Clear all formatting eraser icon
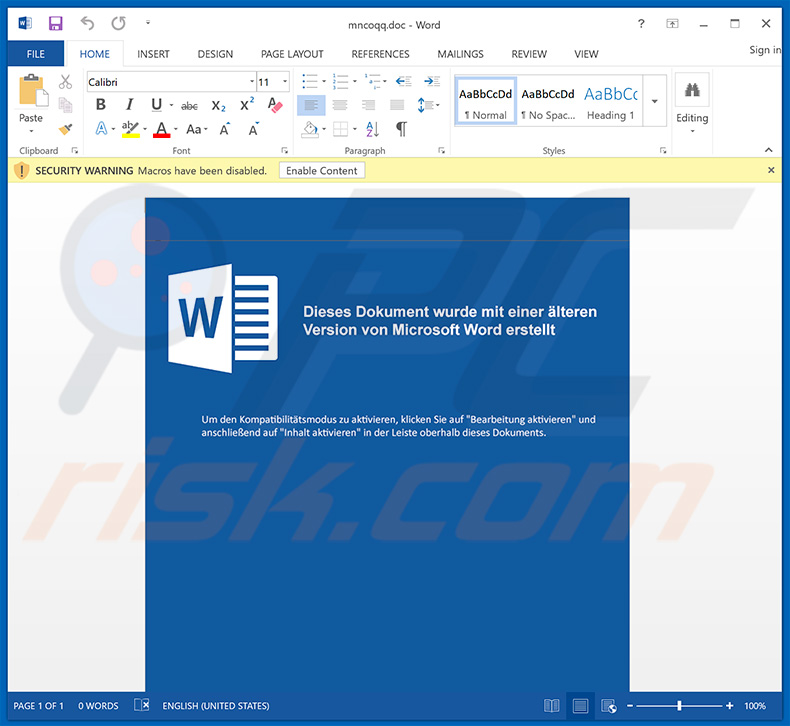The height and width of the screenshot is (726, 790). point(275,105)
